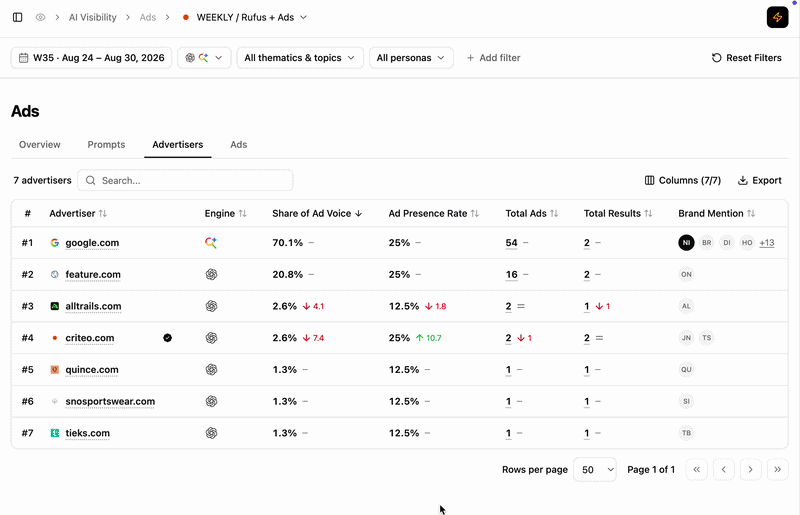Click Share of Ad Voice 70.1% cell
The height and width of the screenshot is (515, 800).
click(288, 243)
